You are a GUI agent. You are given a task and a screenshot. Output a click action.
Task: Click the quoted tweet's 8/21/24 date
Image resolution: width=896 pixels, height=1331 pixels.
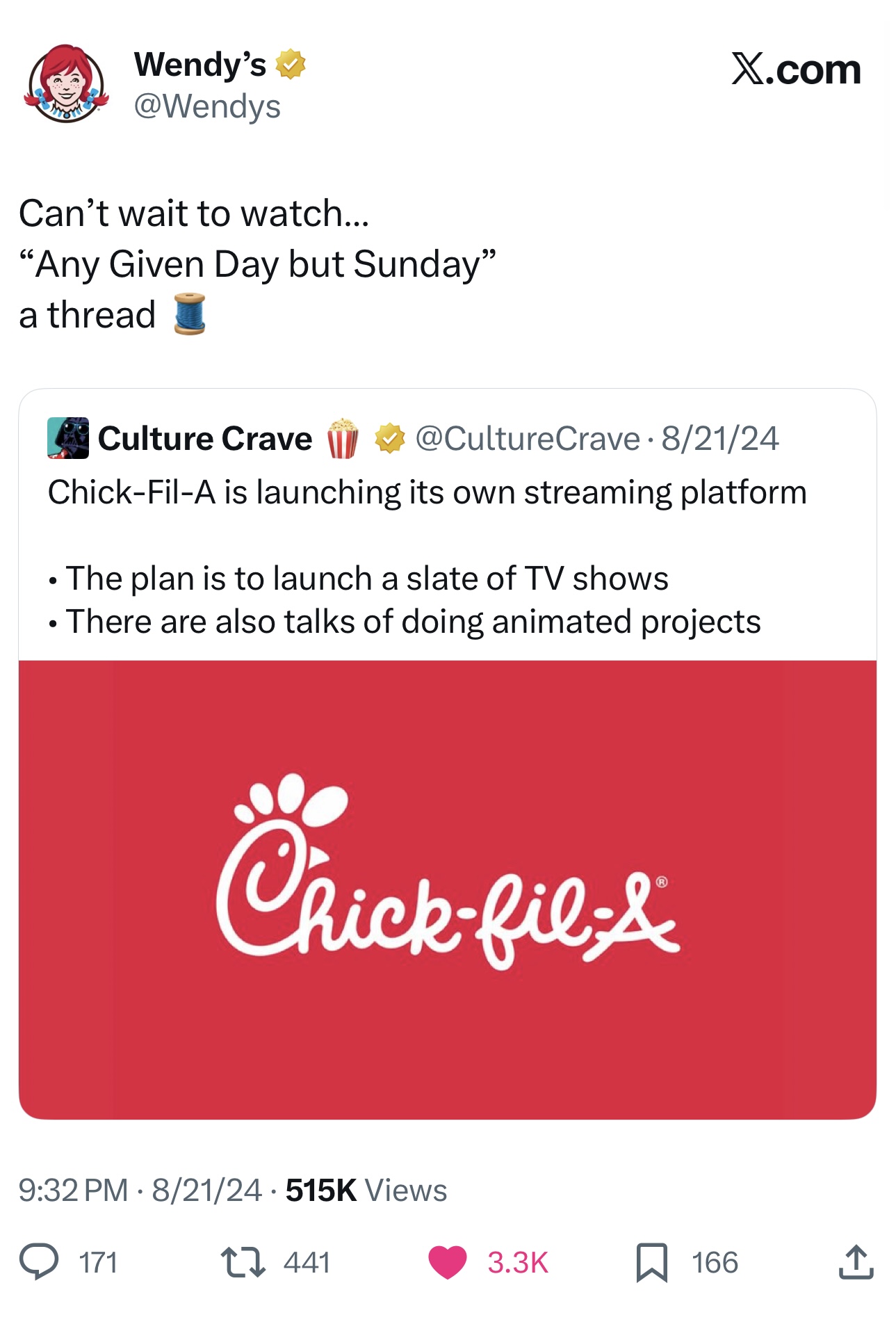pyautogui.click(x=719, y=439)
